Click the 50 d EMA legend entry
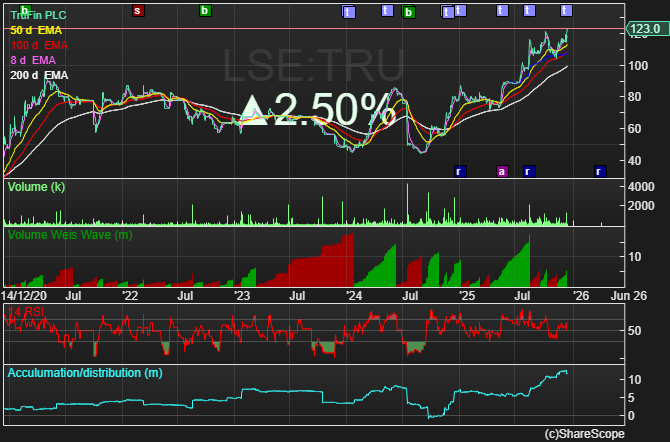The height and width of the screenshot is (442, 670). tap(36, 30)
